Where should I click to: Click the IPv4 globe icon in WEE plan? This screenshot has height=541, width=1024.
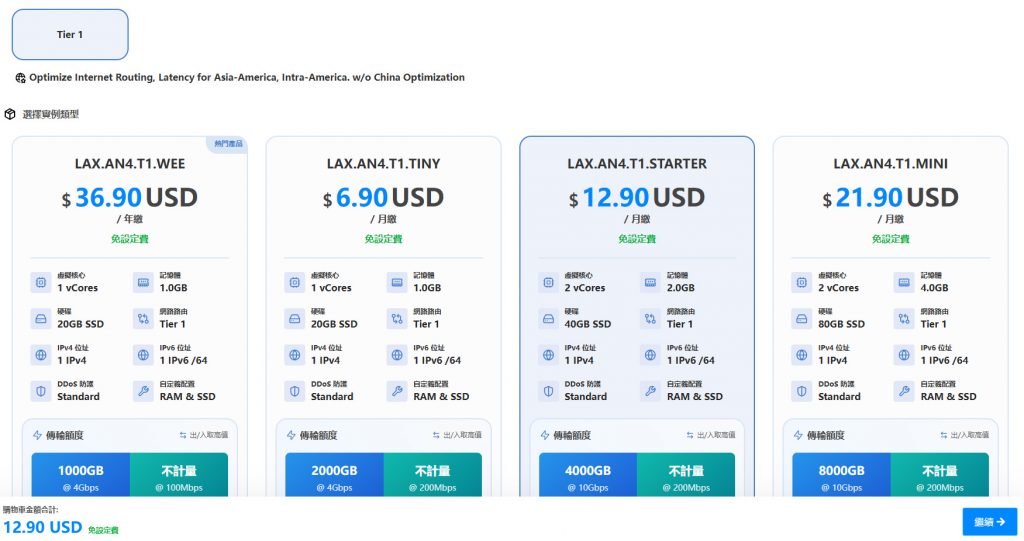[x=40, y=355]
